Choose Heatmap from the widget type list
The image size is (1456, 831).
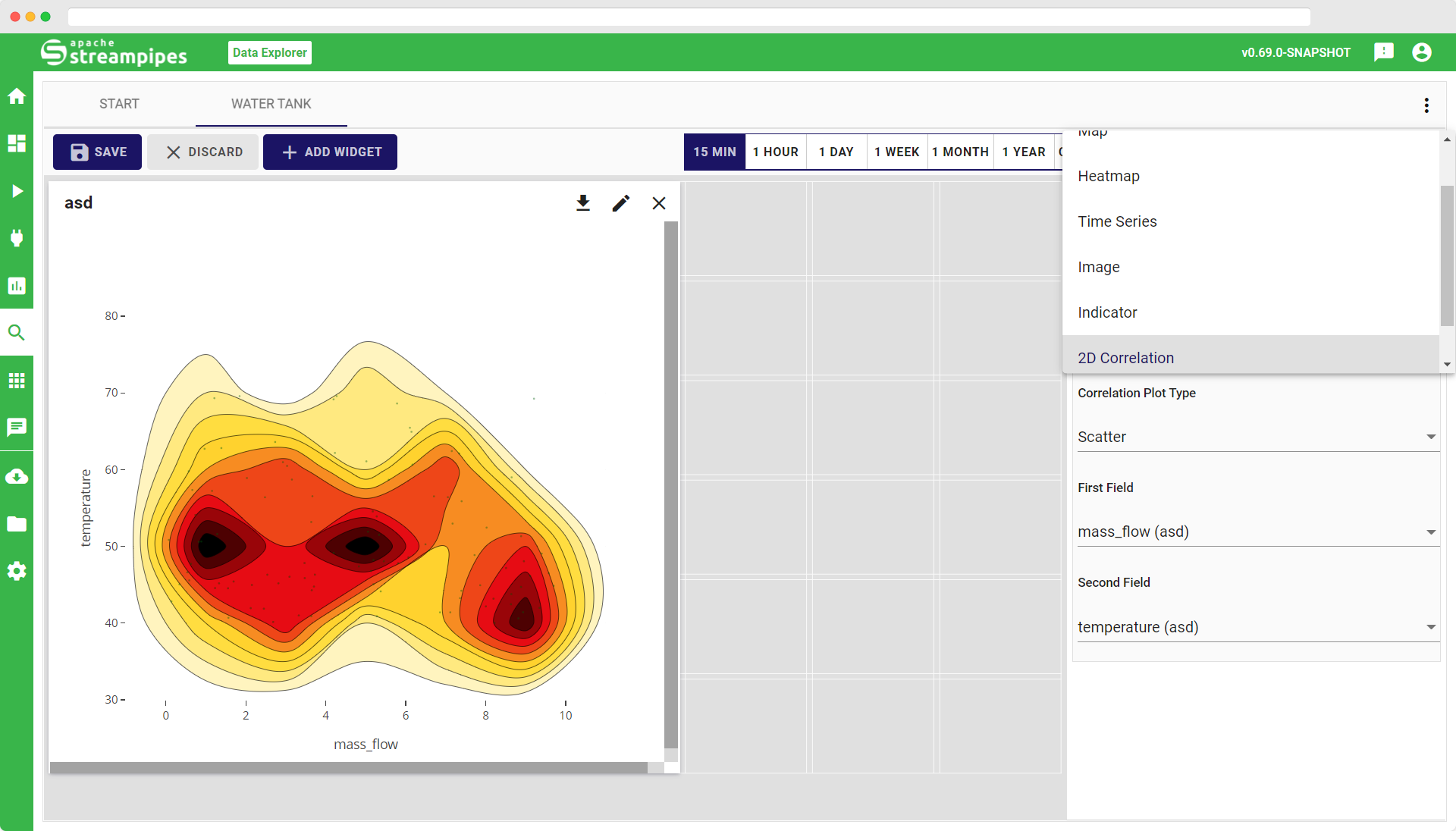(1109, 176)
